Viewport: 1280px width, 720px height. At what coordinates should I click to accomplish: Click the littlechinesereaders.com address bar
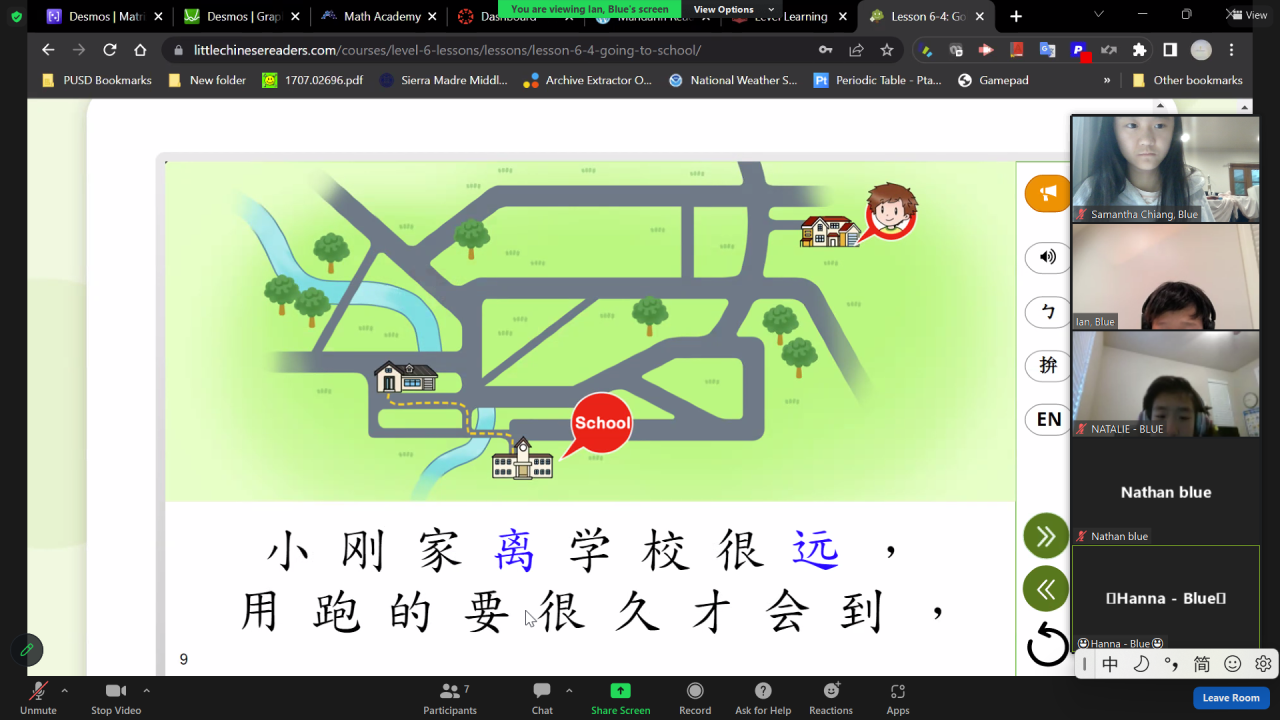point(447,50)
